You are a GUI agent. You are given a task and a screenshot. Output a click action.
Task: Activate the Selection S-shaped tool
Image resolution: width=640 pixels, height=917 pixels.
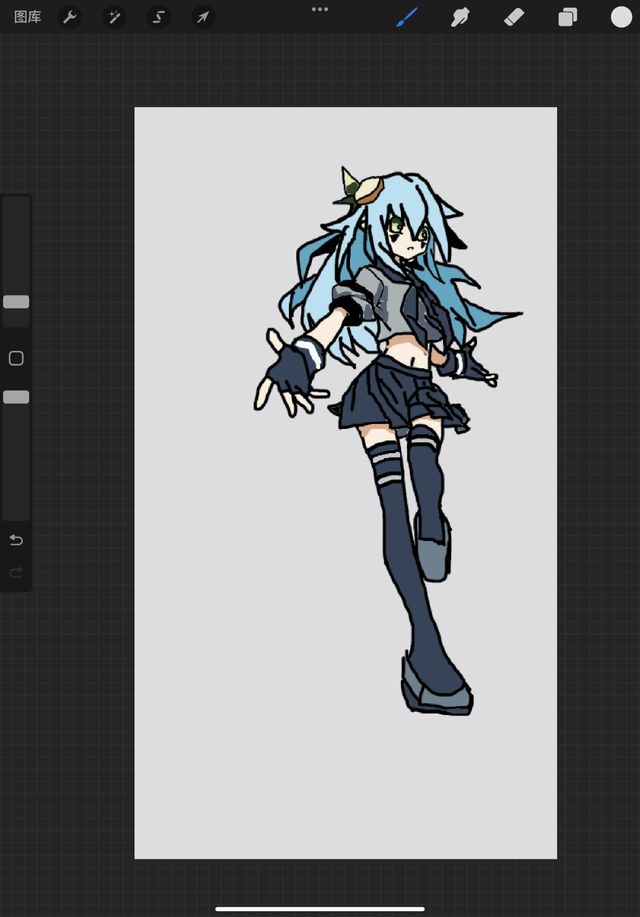(x=158, y=17)
